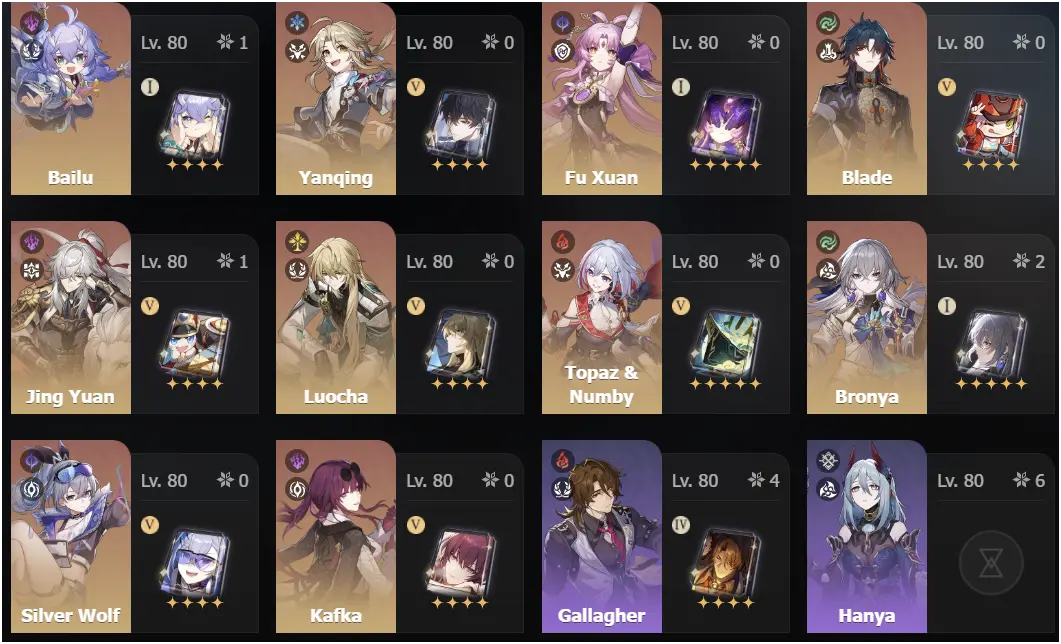This screenshot has height=644, width=1061.
Task: Click the Jing Yuan name label
Action: 70,396
